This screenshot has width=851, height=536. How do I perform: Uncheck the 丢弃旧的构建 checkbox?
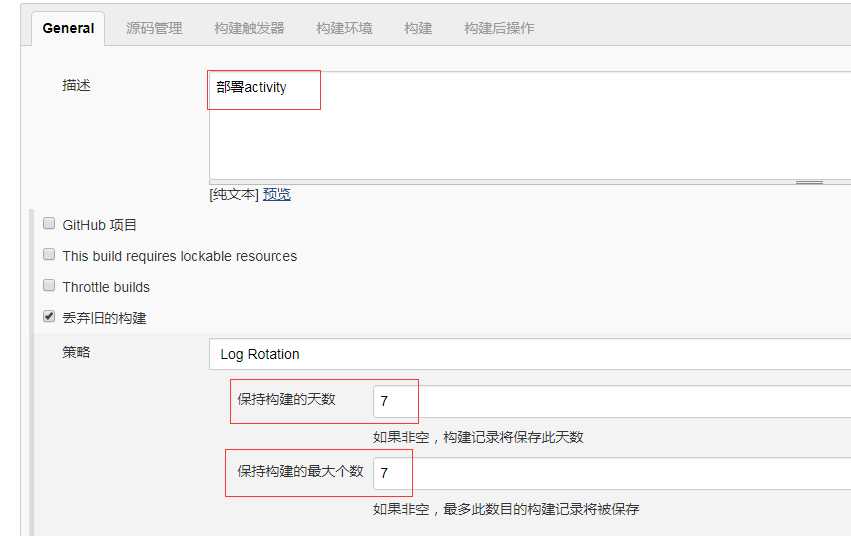click(49, 316)
